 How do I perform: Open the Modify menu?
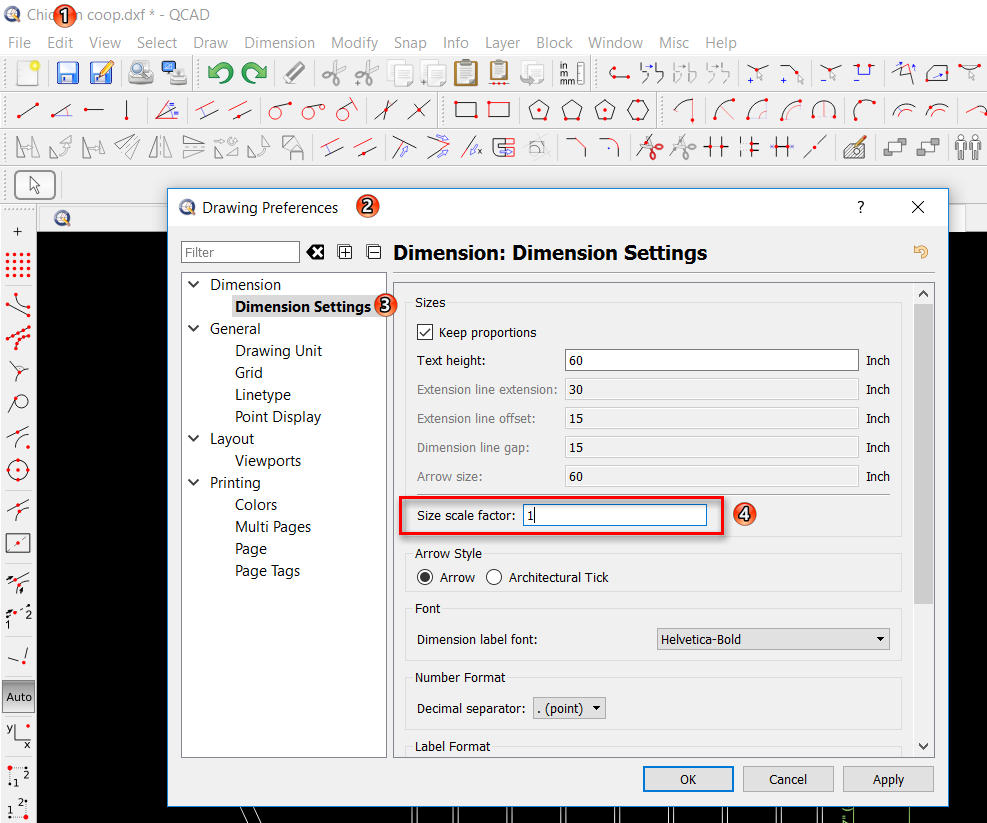[354, 43]
